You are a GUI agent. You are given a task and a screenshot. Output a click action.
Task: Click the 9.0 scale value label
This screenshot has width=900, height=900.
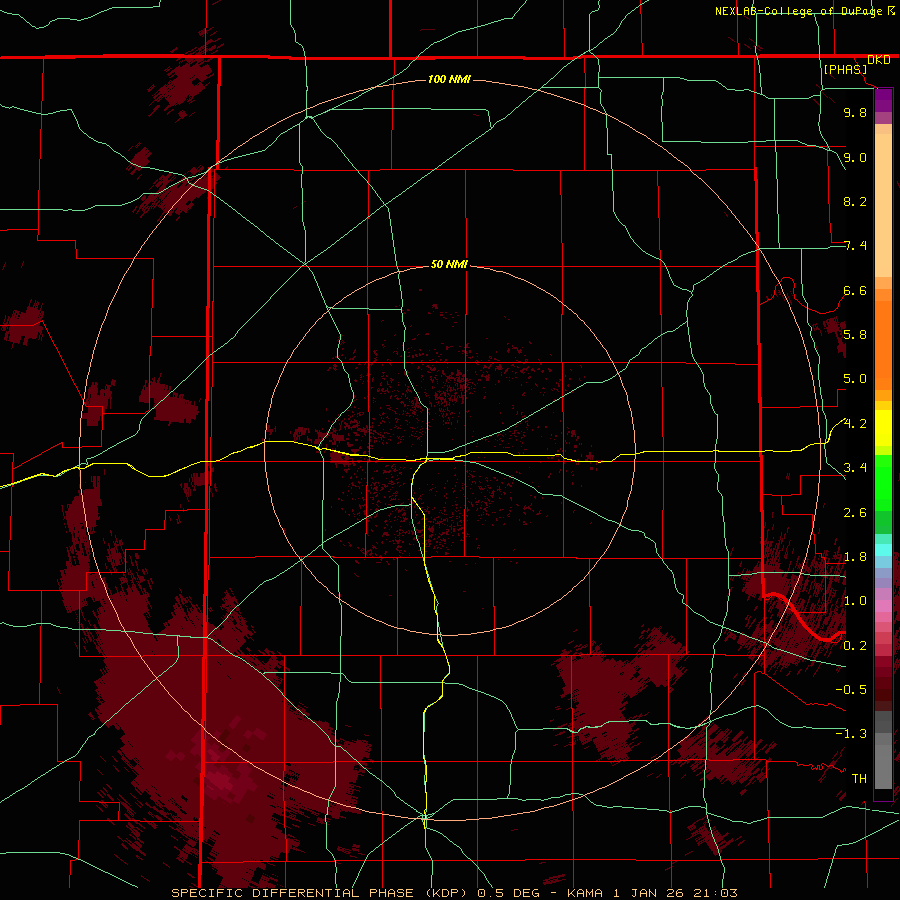tap(855, 157)
